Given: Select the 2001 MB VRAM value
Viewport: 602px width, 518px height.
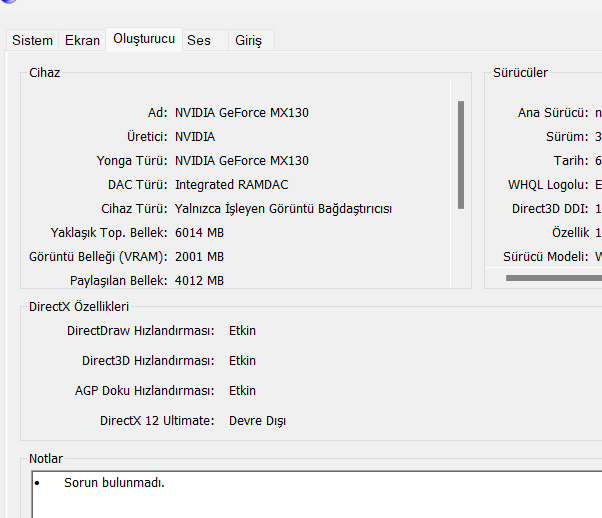Looking at the screenshot, I should click(x=199, y=257).
